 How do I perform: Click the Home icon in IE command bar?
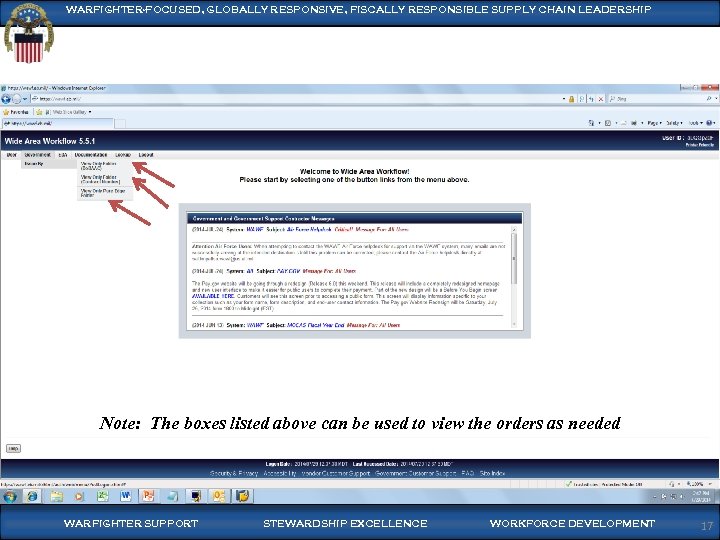[x=592, y=123]
